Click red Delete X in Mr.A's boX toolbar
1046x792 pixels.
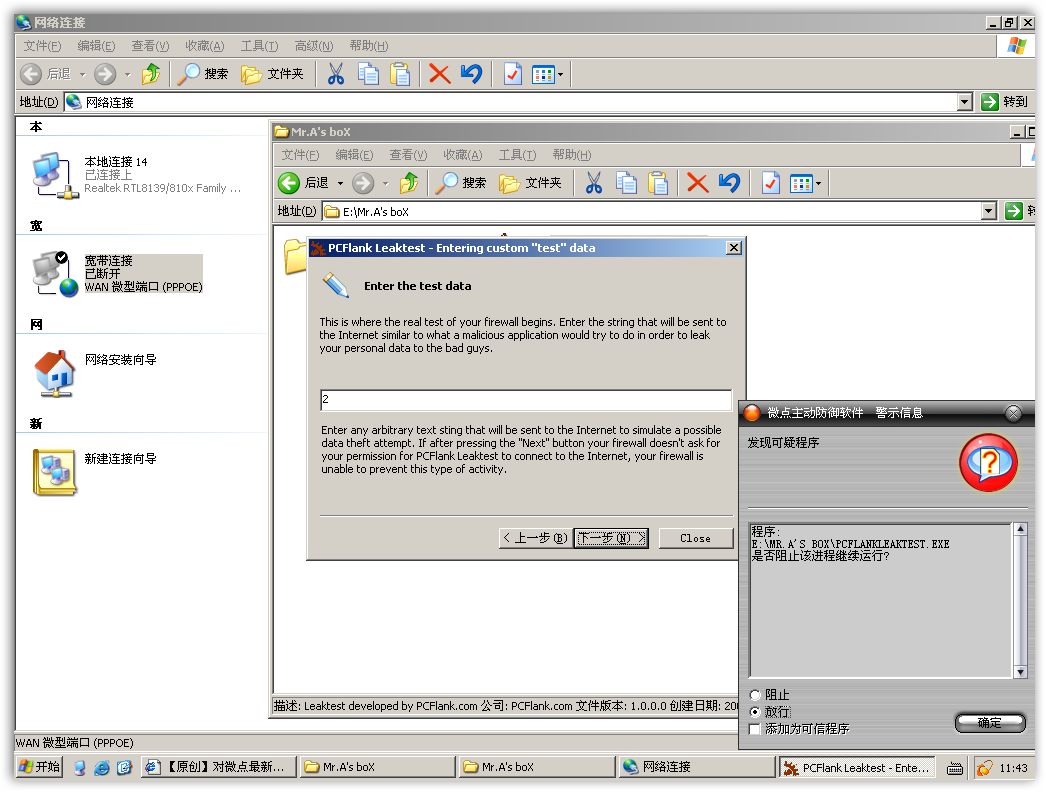pos(698,183)
